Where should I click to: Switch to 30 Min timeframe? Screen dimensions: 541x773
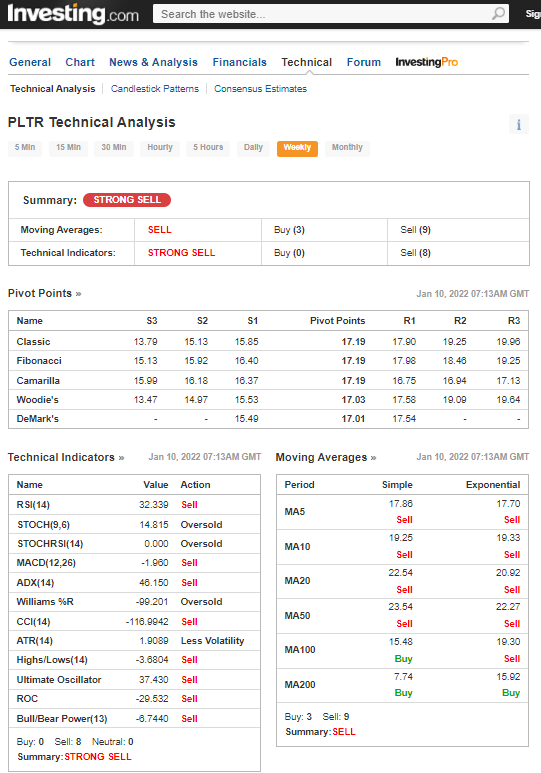pos(114,147)
